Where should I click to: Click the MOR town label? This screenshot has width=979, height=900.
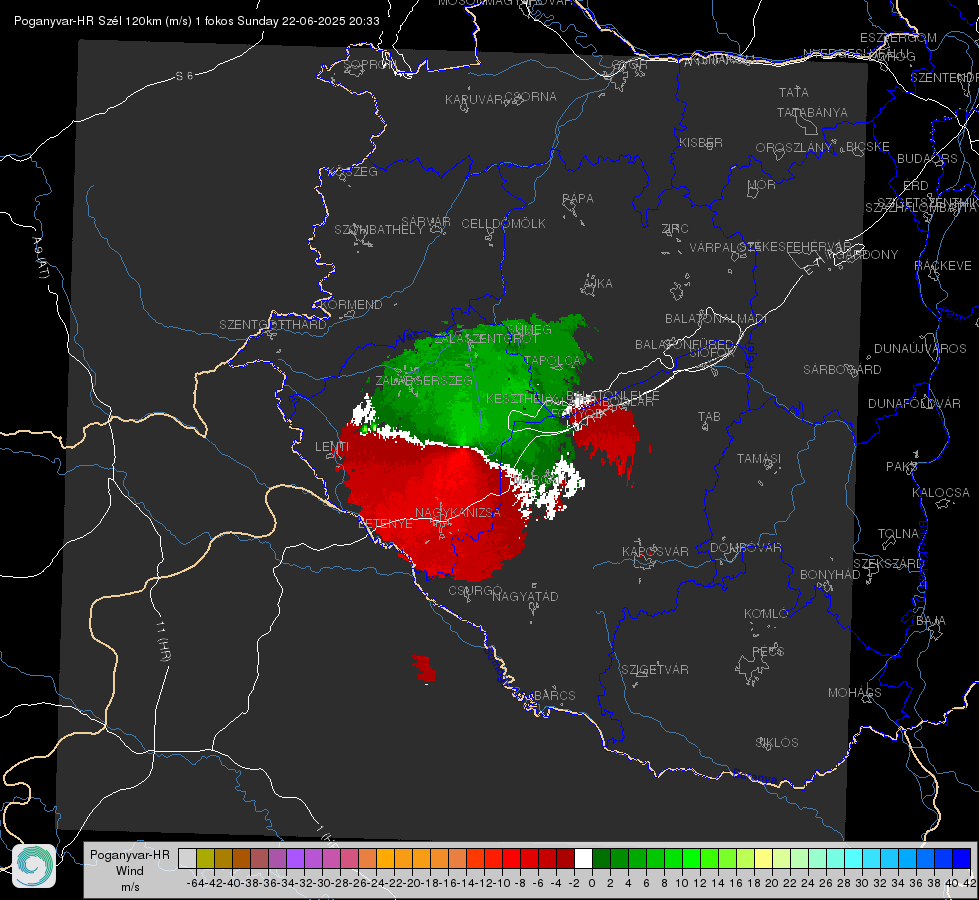[762, 184]
